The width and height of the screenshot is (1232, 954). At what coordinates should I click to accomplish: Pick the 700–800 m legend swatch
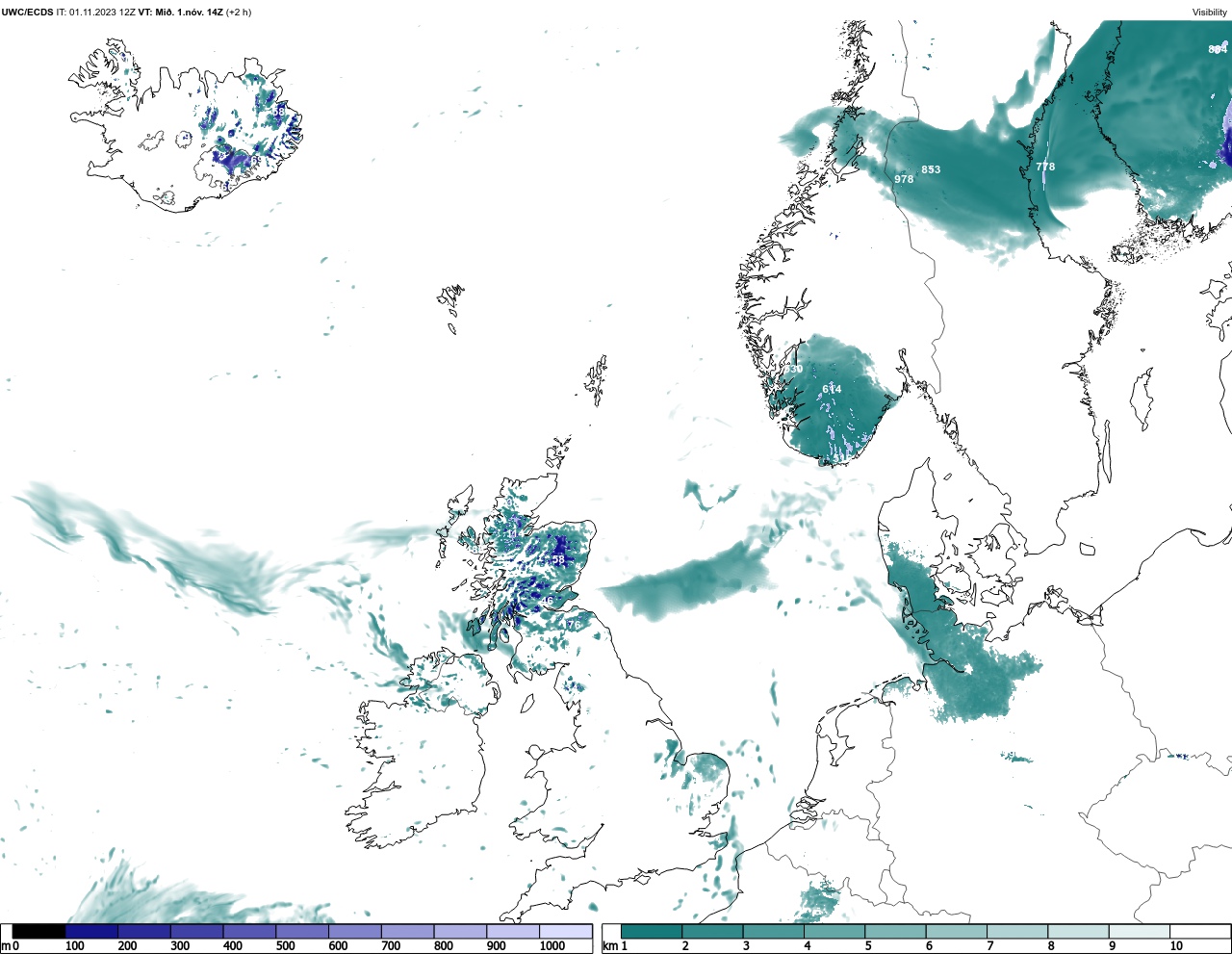pos(407,931)
